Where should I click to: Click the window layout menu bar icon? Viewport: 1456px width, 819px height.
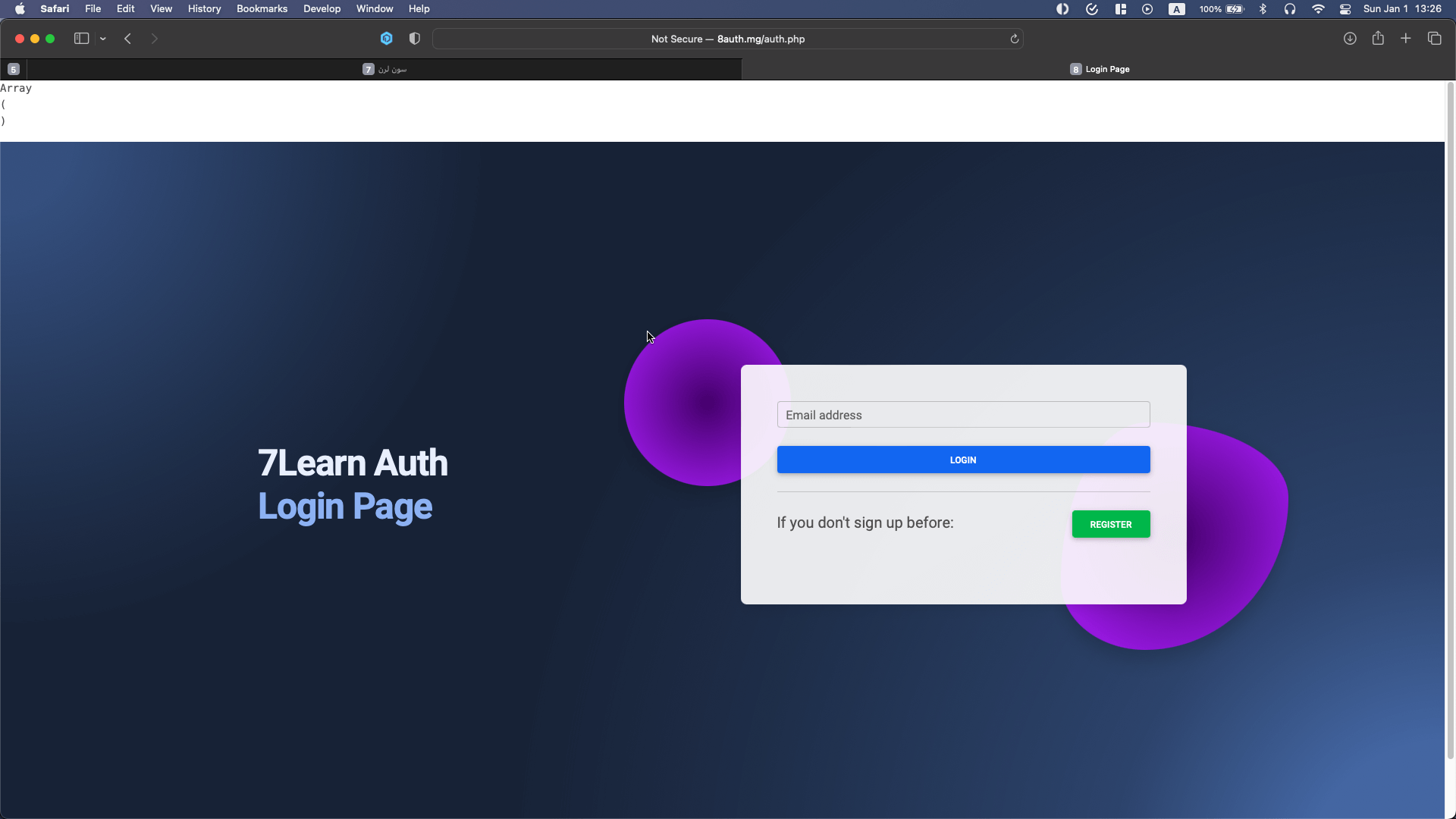(x=1121, y=9)
